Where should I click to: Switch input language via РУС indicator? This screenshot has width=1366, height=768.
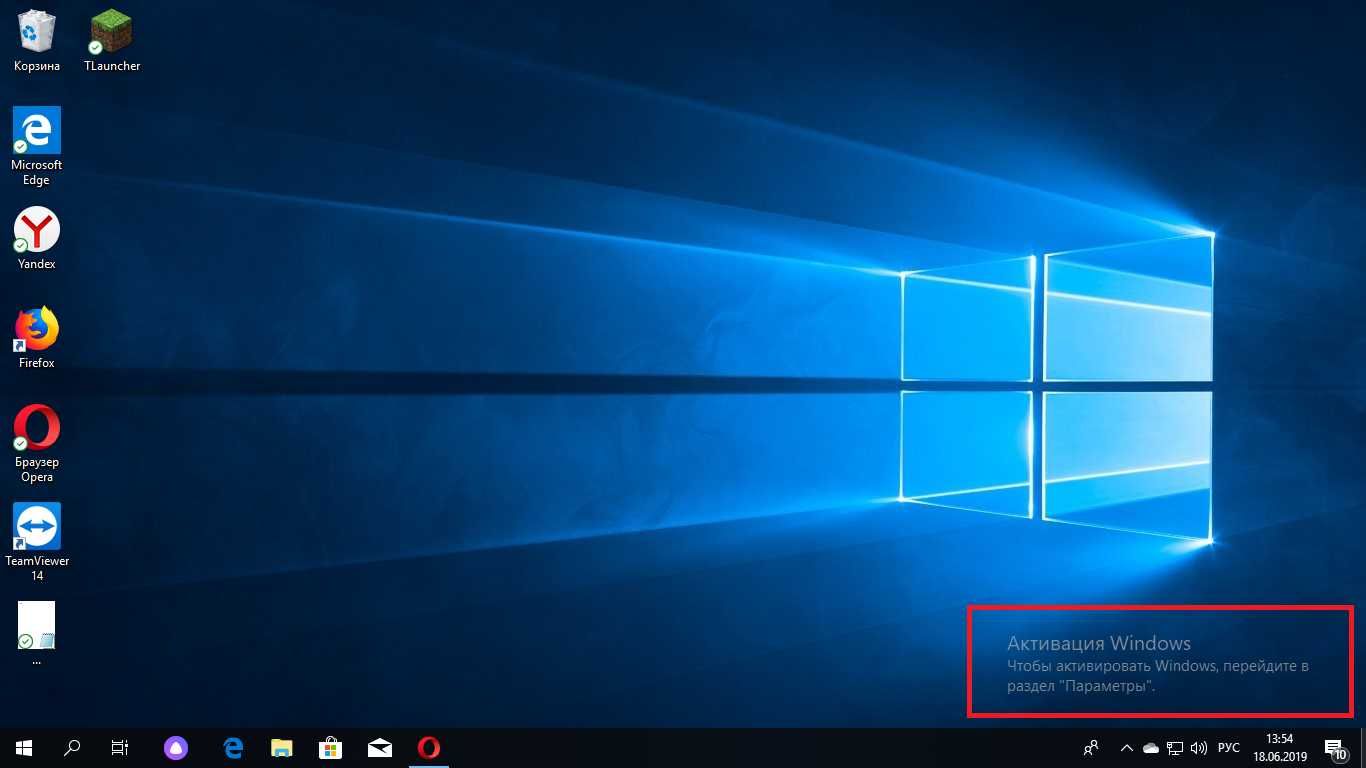coord(1230,748)
